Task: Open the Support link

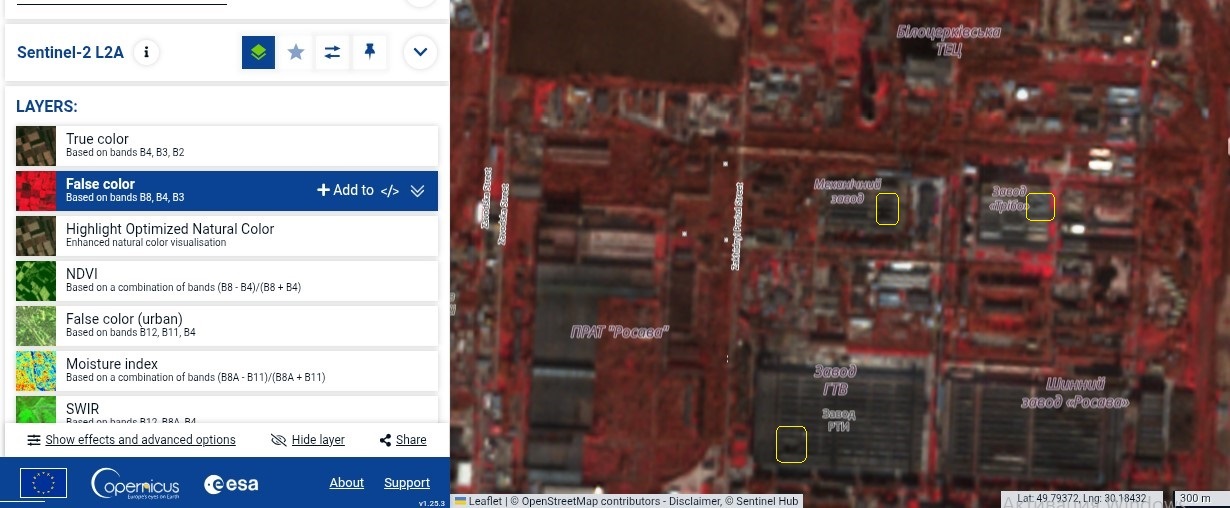Action: click(x=407, y=483)
